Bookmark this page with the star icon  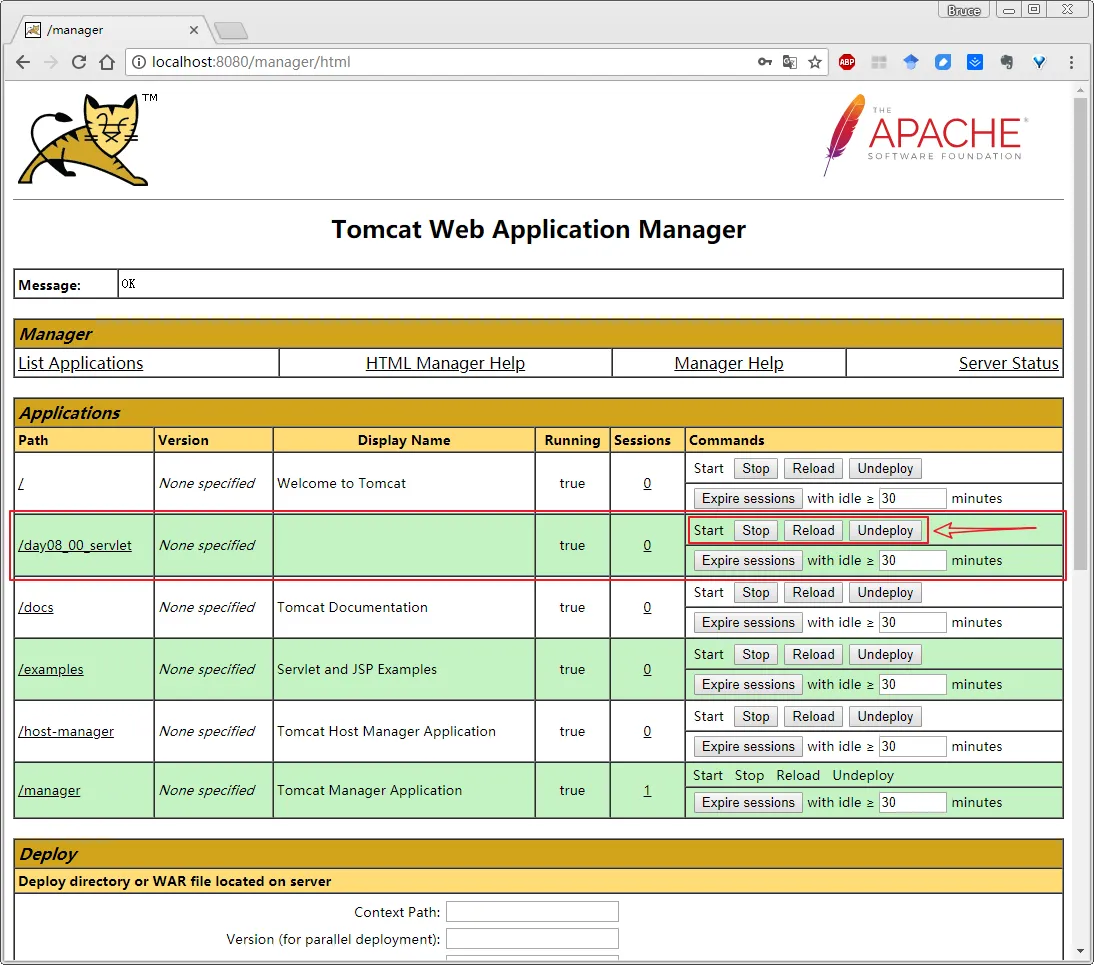point(815,62)
